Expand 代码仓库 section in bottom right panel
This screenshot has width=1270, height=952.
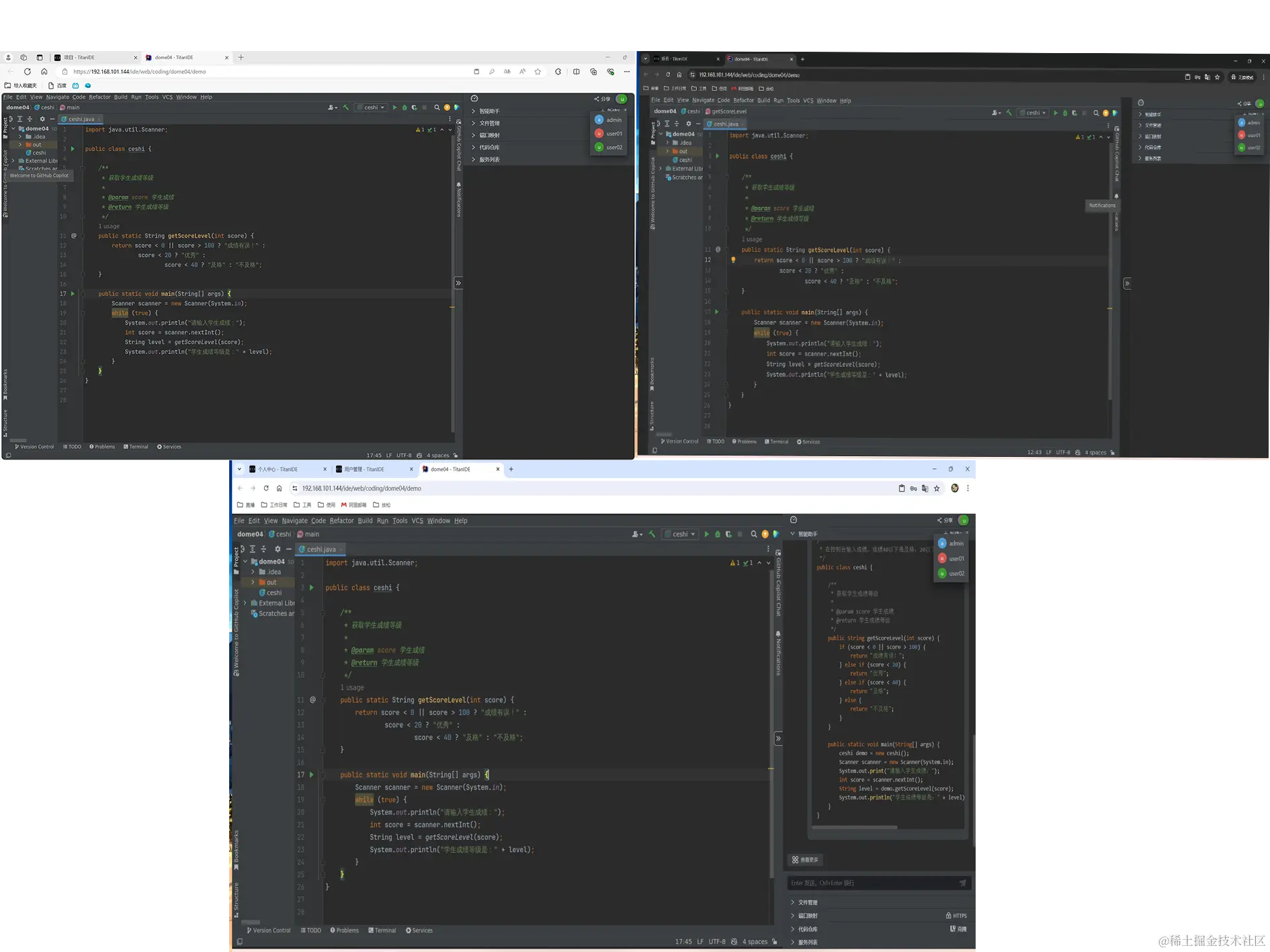(792, 929)
